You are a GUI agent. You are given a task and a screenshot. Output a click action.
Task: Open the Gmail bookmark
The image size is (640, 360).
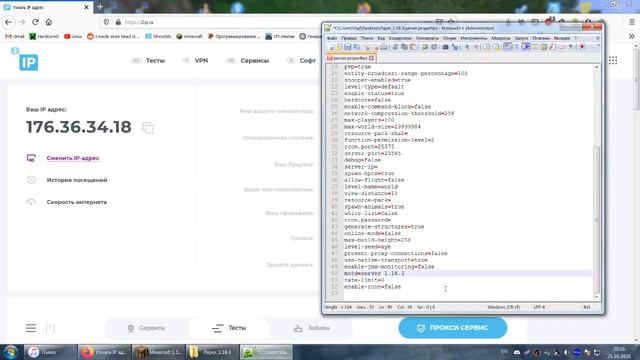15,36
